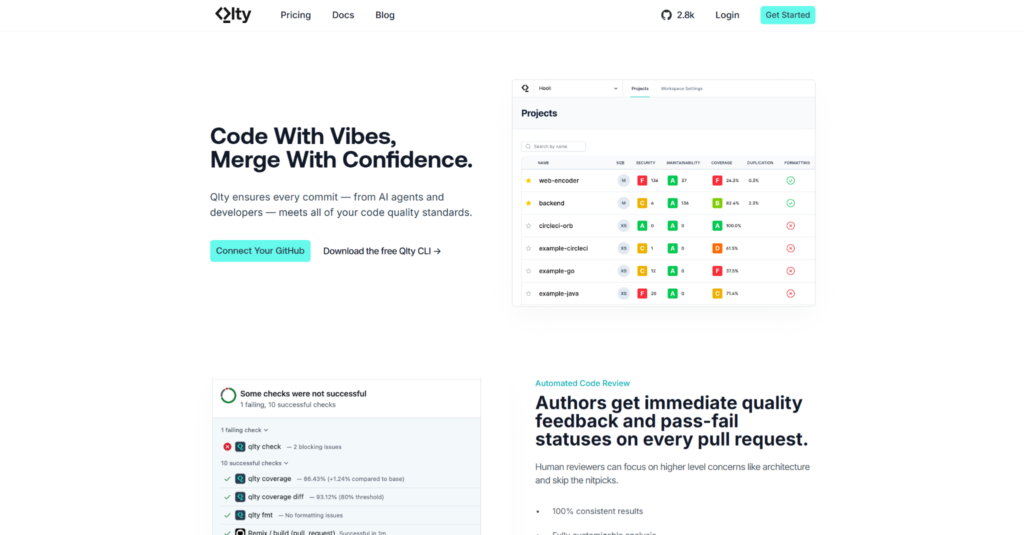Click the green B coverage grade for backend
Image resolution: width=1024 pixels, height=535 pixels.
click(x=717, y=203)
